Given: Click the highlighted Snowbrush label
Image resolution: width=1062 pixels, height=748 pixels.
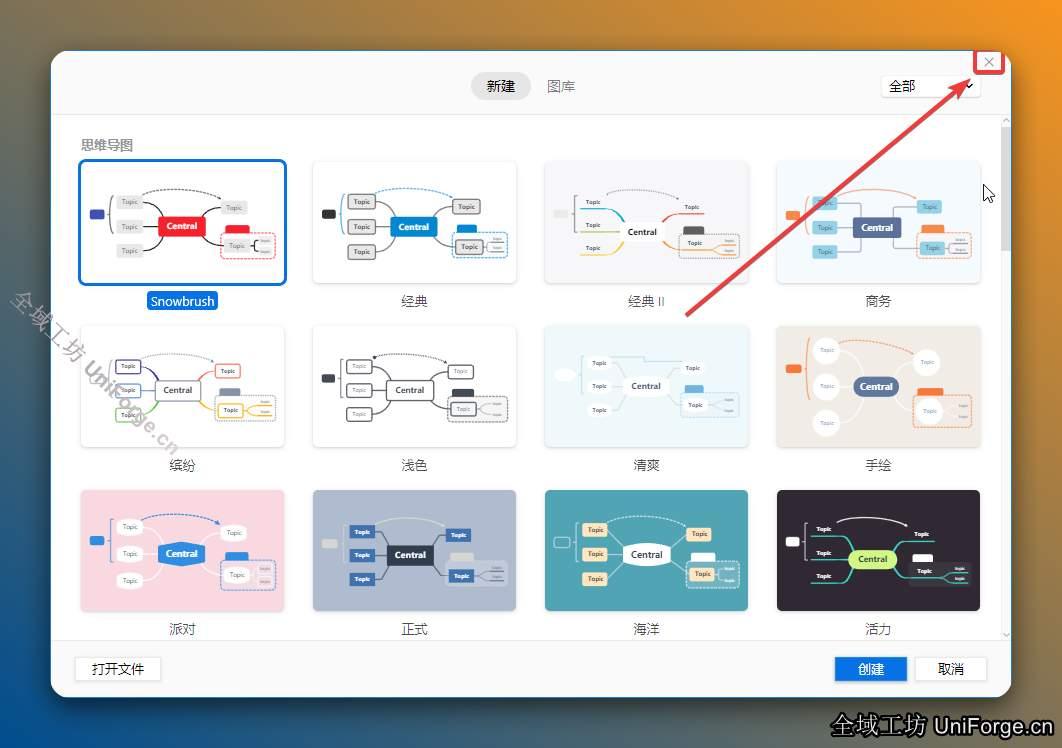Looking at the screenshot, I should 182,301.
